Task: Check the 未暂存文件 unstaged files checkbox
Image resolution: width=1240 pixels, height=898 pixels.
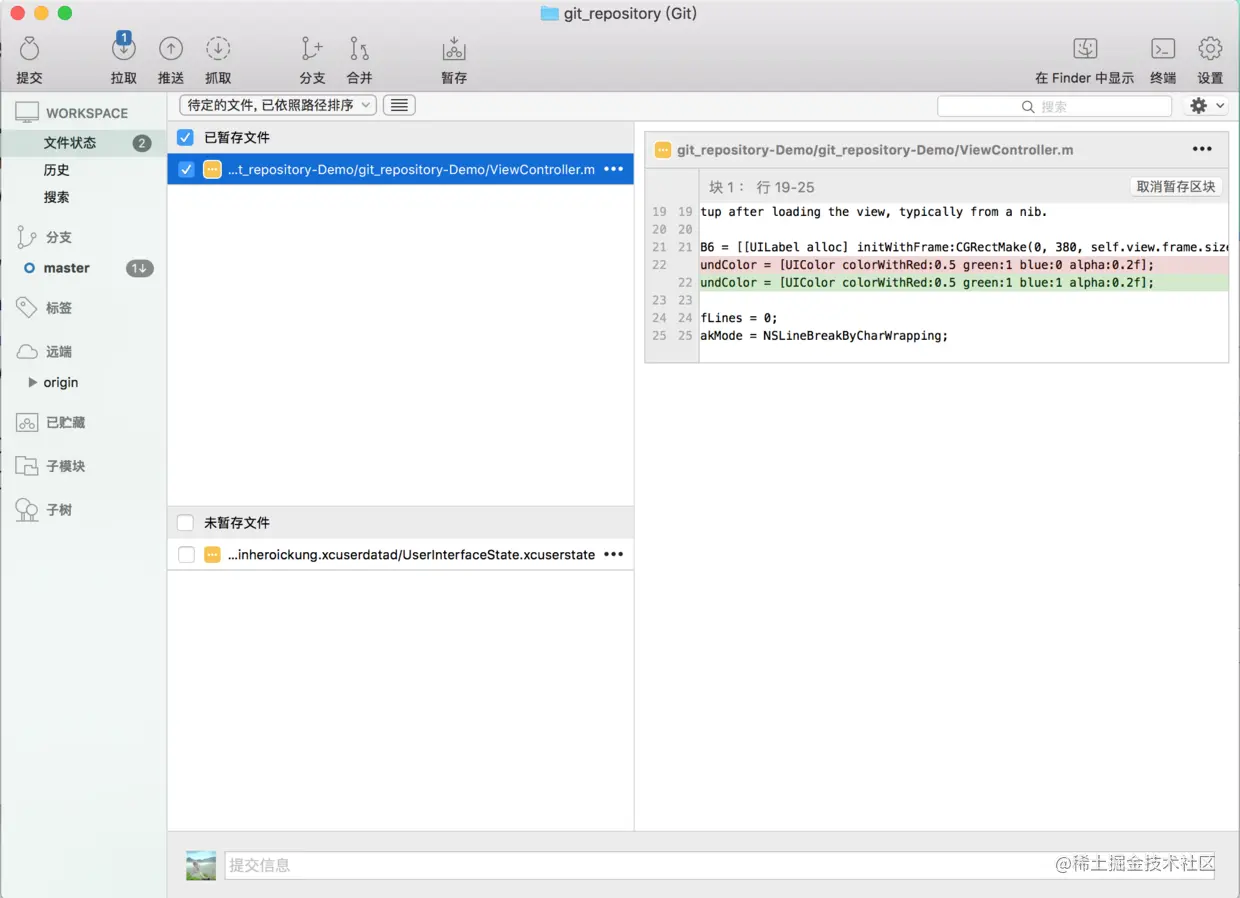Action: tap(185, 522)
